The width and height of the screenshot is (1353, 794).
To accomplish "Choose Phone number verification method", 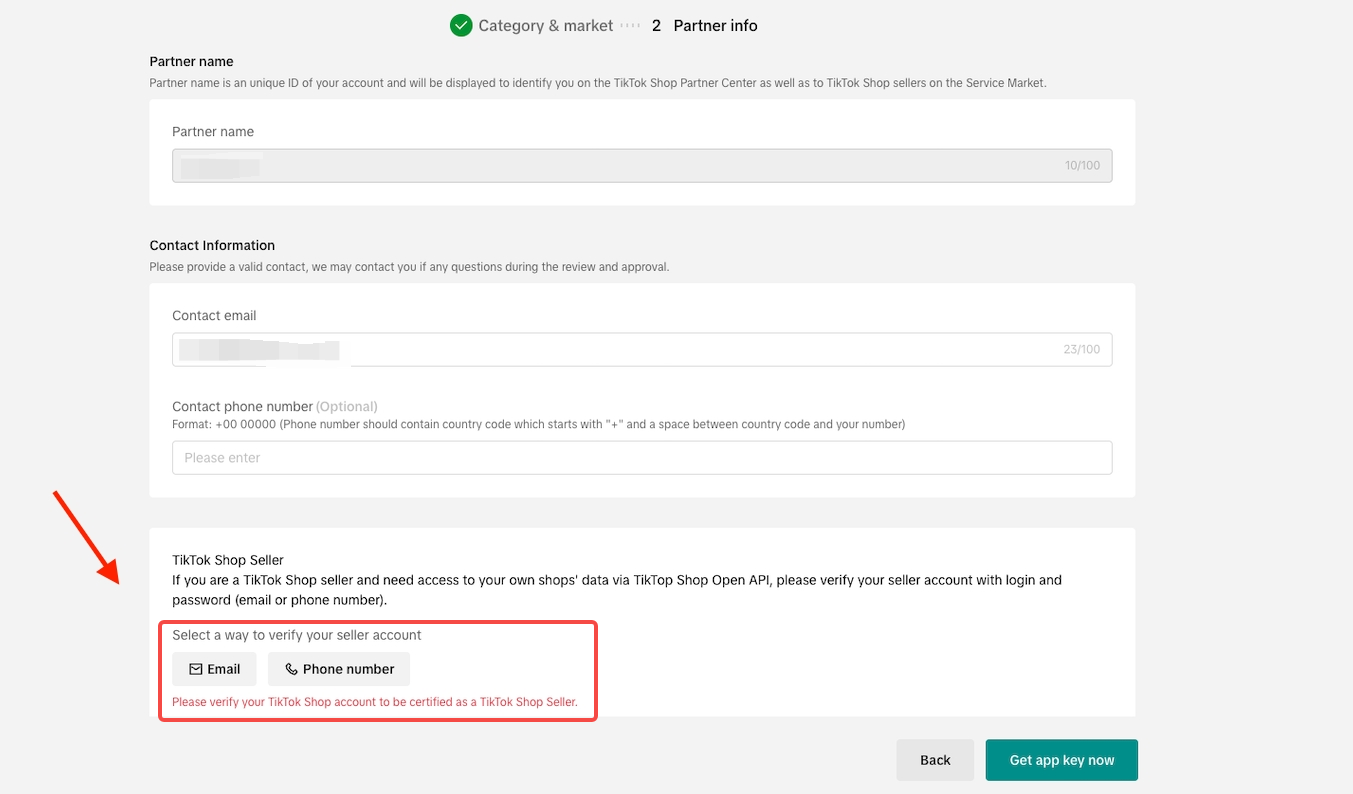I will point(339,669).
